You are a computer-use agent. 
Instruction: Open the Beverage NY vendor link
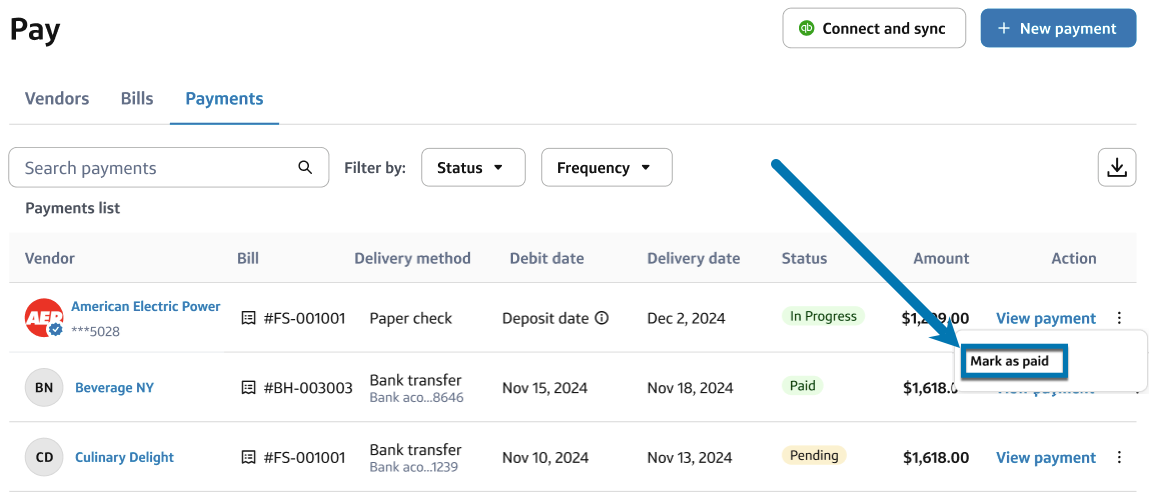(x=114, y=388)
